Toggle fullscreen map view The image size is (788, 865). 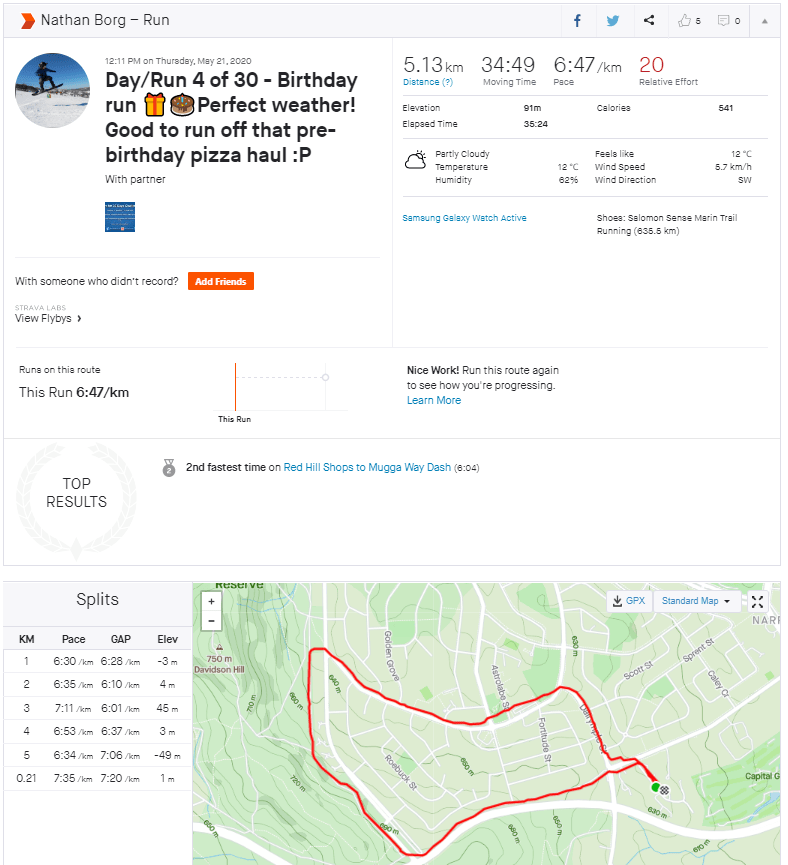(x=757, y=601)
